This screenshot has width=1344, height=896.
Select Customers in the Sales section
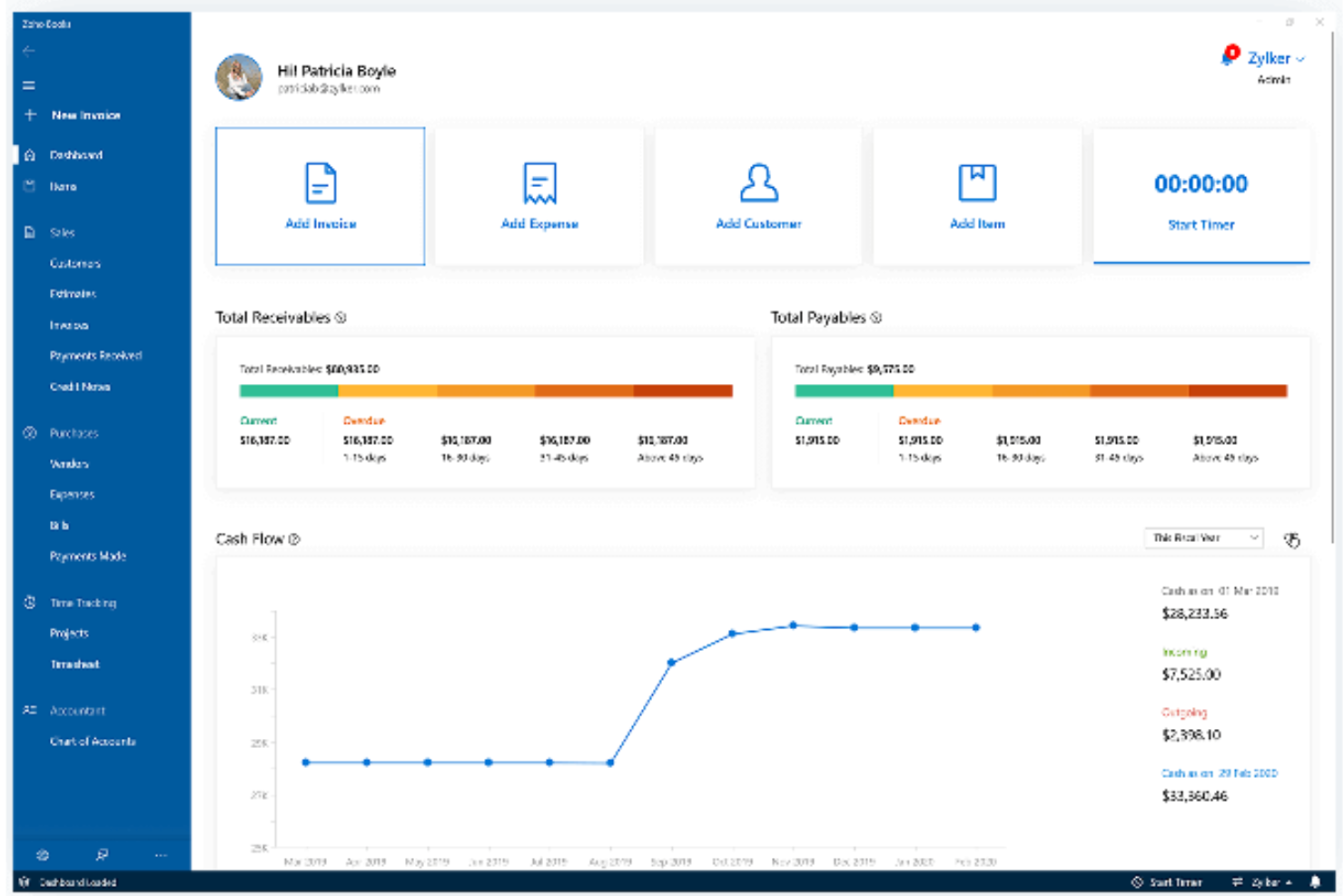point(74,263)
